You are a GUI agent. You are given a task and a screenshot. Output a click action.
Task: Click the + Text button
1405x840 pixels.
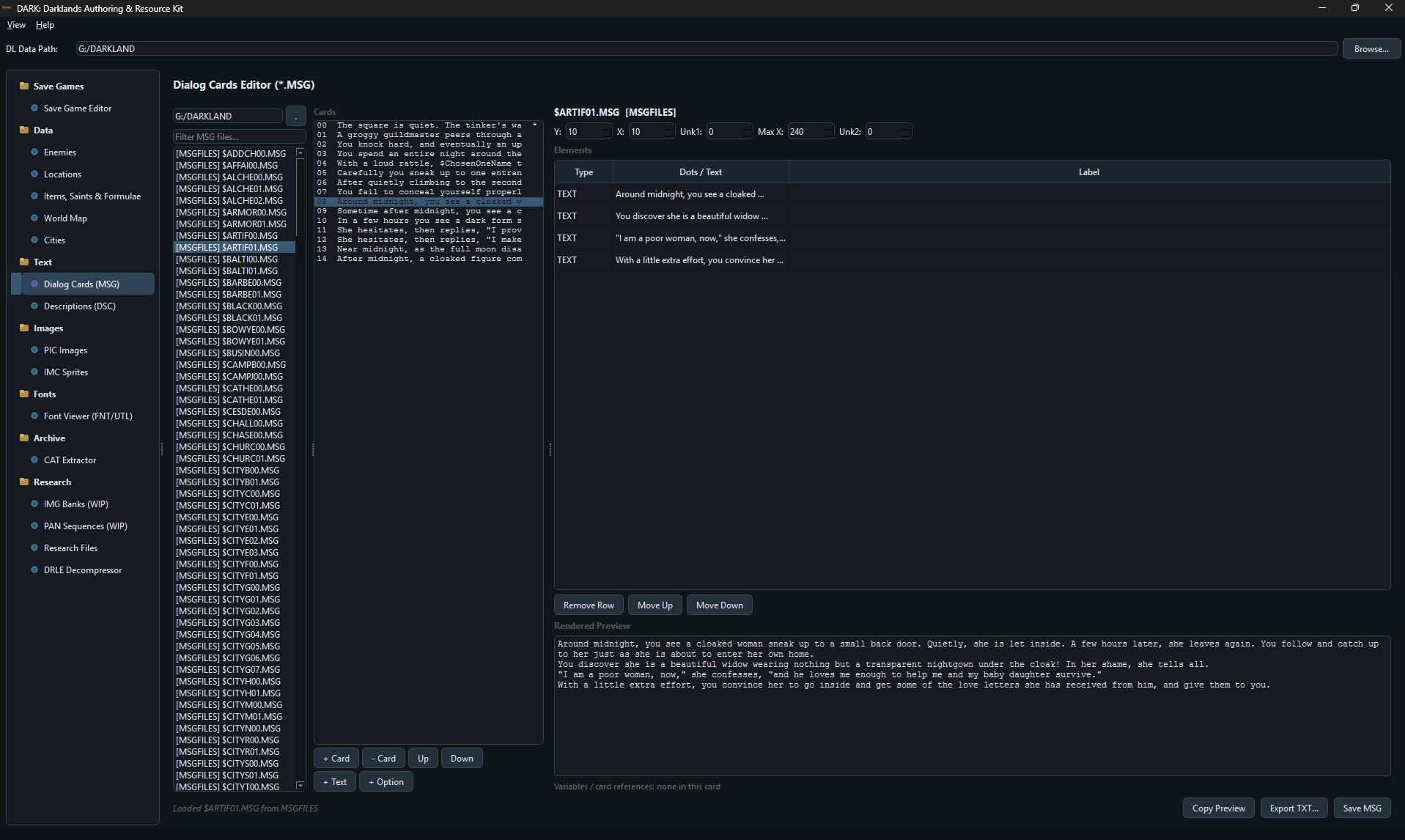(x=335, y=782)
